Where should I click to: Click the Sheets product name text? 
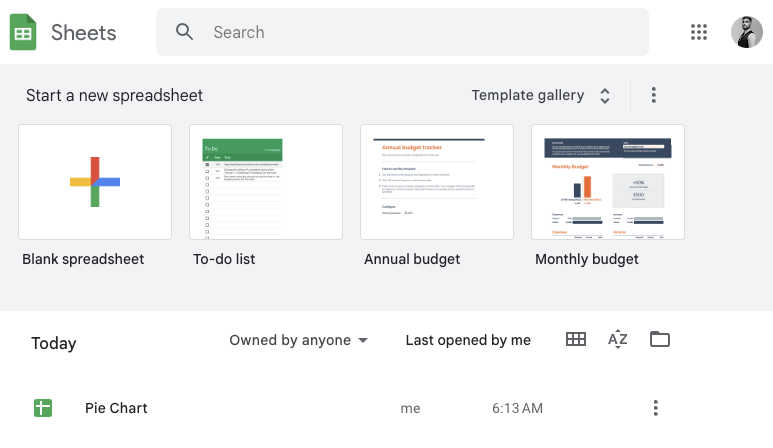[x=83, y=33]
